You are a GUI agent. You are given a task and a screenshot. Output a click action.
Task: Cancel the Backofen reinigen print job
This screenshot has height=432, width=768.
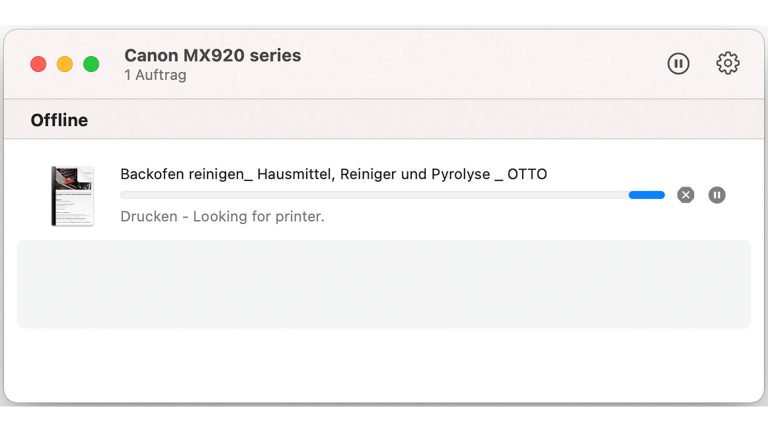(x=685, y=195)
